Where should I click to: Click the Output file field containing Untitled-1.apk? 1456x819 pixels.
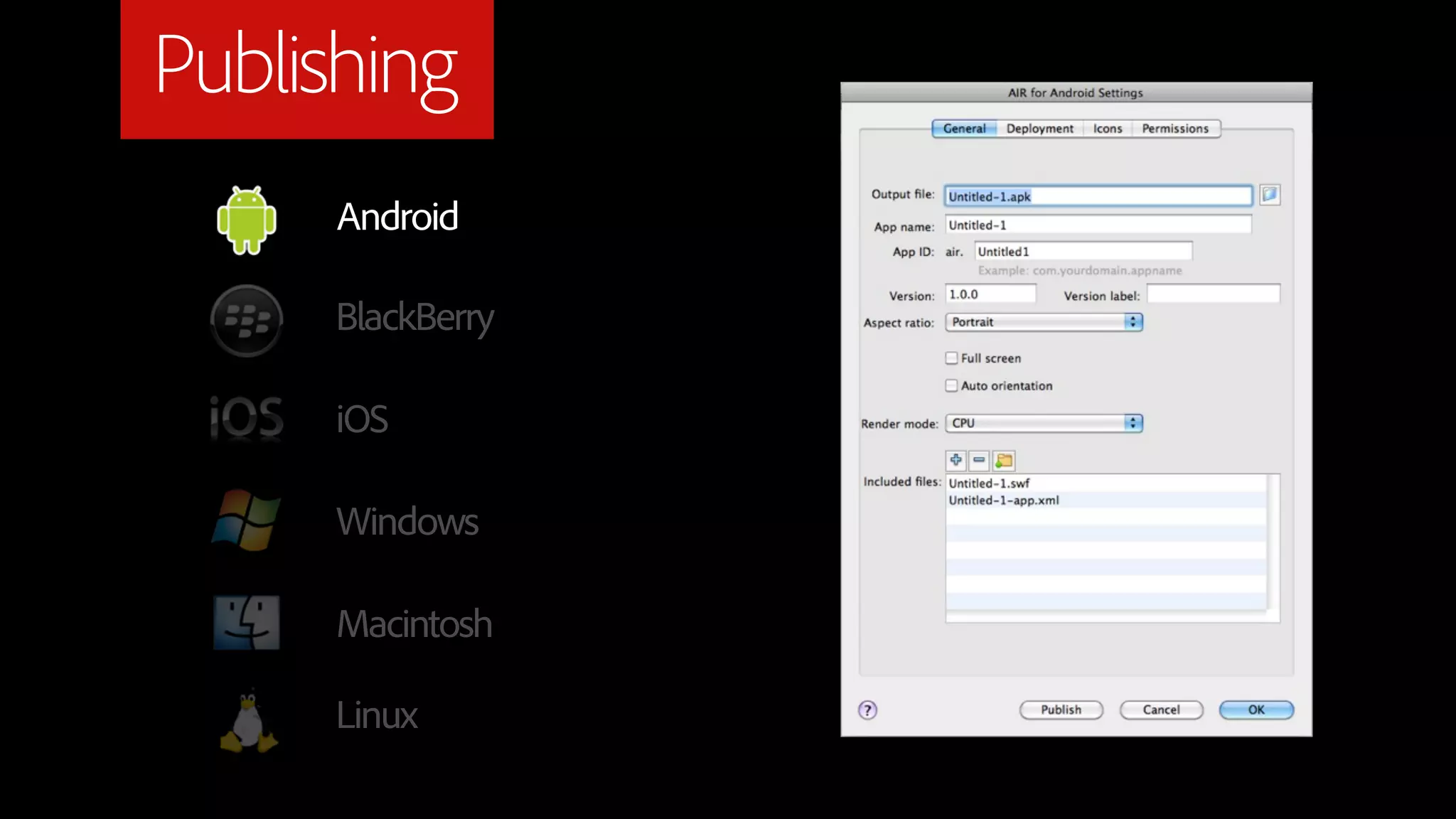pos(1098,196)
